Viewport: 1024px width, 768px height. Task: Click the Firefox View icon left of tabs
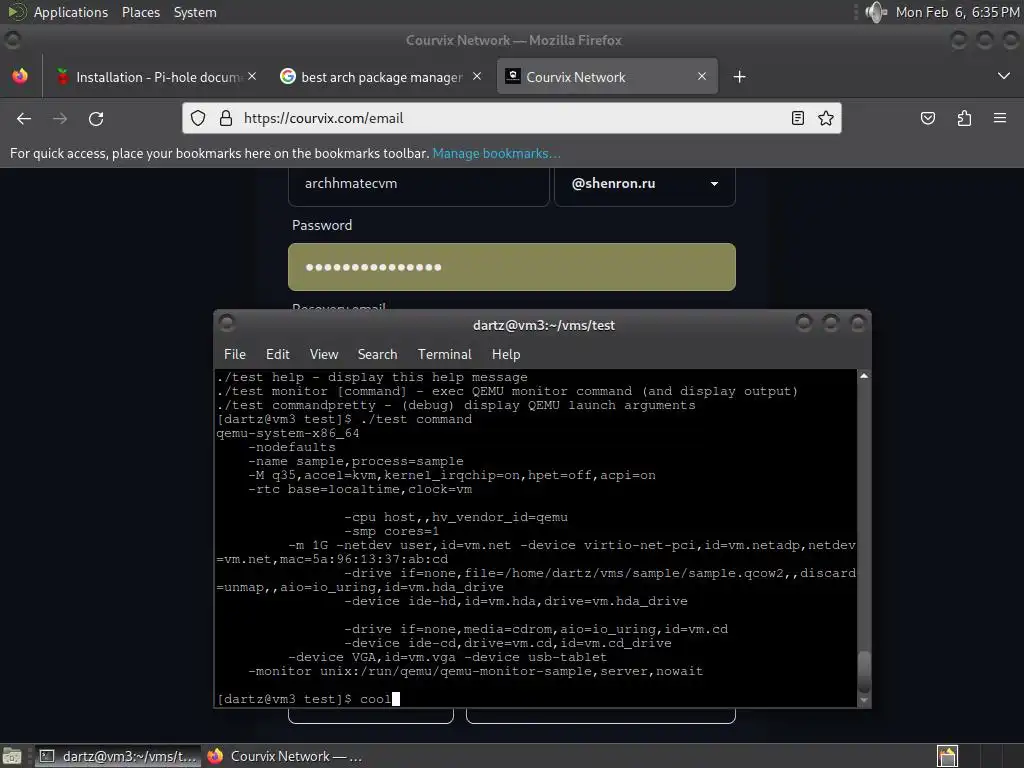click(x=20, y=76)
